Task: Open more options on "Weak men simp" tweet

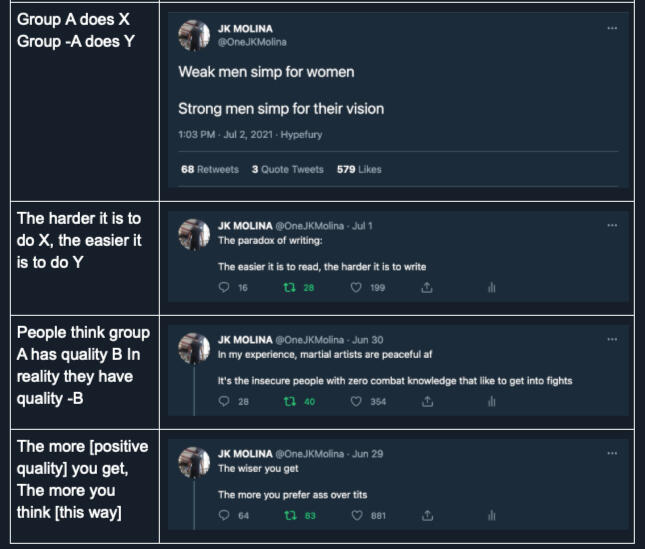Action: tap(612, 28)
